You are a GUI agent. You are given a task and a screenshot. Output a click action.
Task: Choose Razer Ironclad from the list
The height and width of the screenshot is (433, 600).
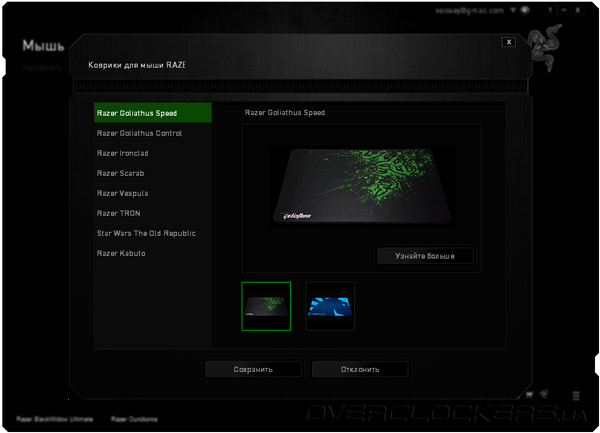(153, 153)
